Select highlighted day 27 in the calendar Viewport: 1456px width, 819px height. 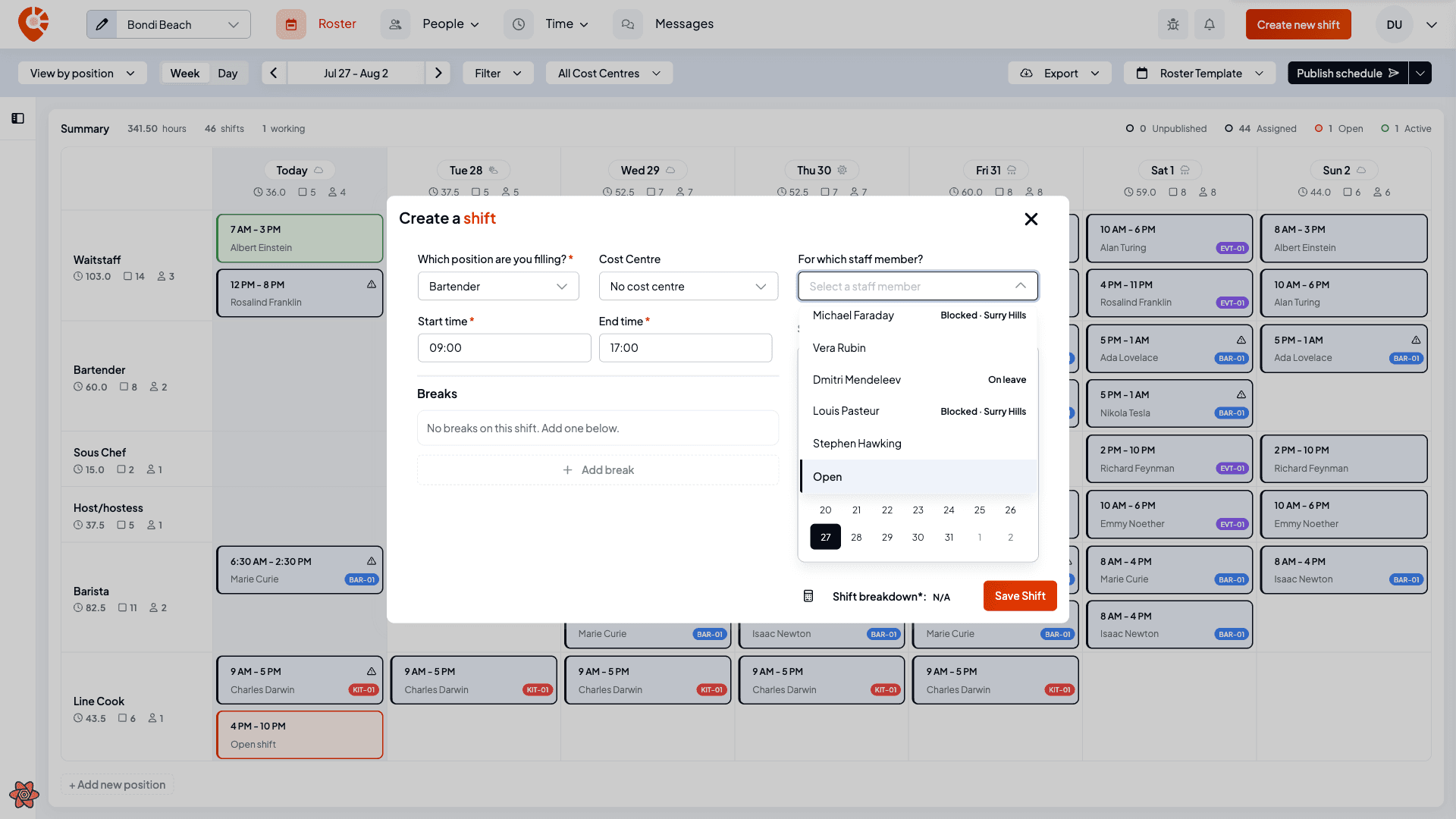click(x=826, y=537)
